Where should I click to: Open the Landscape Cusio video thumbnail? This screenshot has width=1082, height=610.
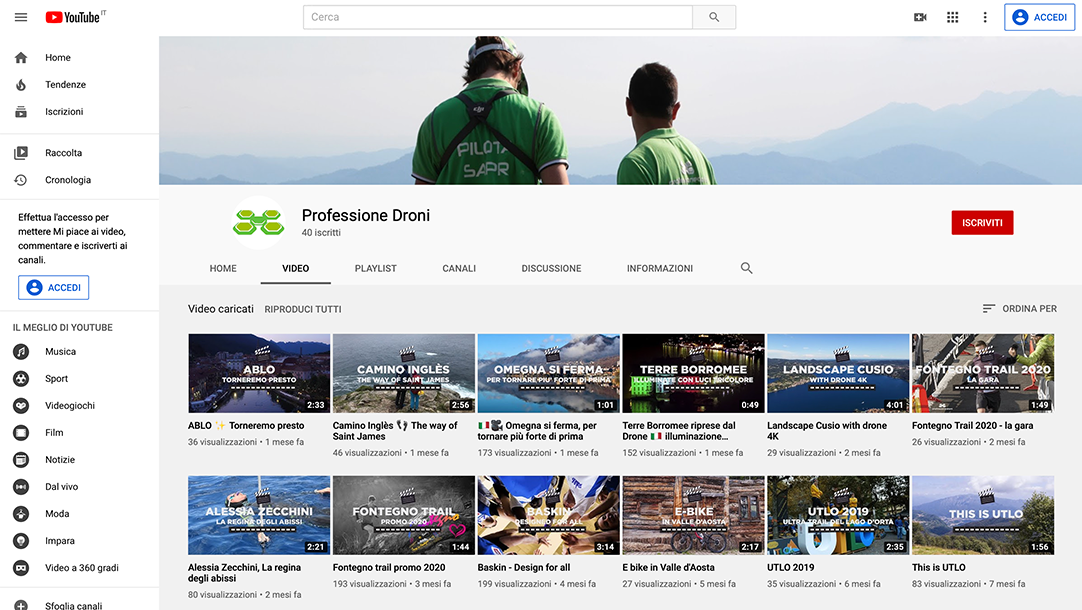[838, 373]
